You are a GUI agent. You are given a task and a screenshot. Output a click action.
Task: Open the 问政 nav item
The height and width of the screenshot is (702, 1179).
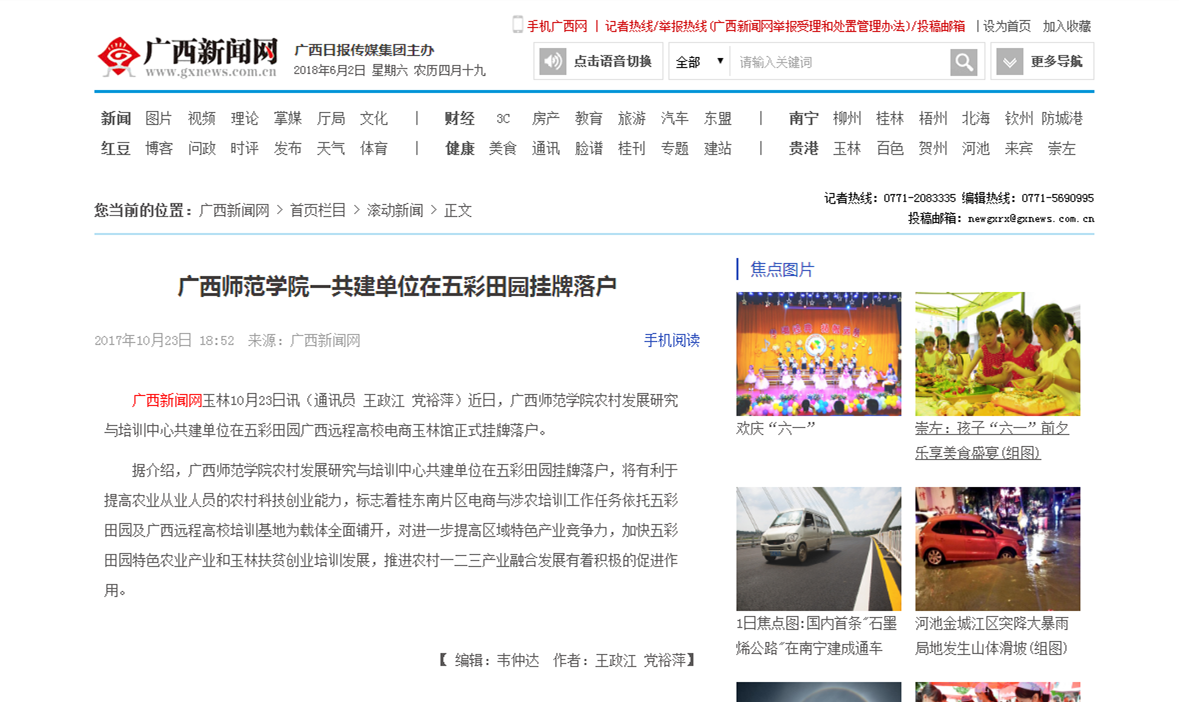(x=202, y=148)
